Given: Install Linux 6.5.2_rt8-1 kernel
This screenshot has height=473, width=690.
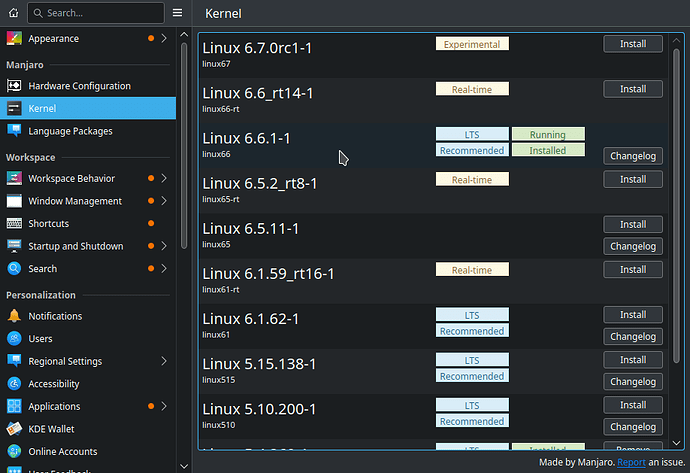Looking at the screenshot, I should click(x=633, y=180).
